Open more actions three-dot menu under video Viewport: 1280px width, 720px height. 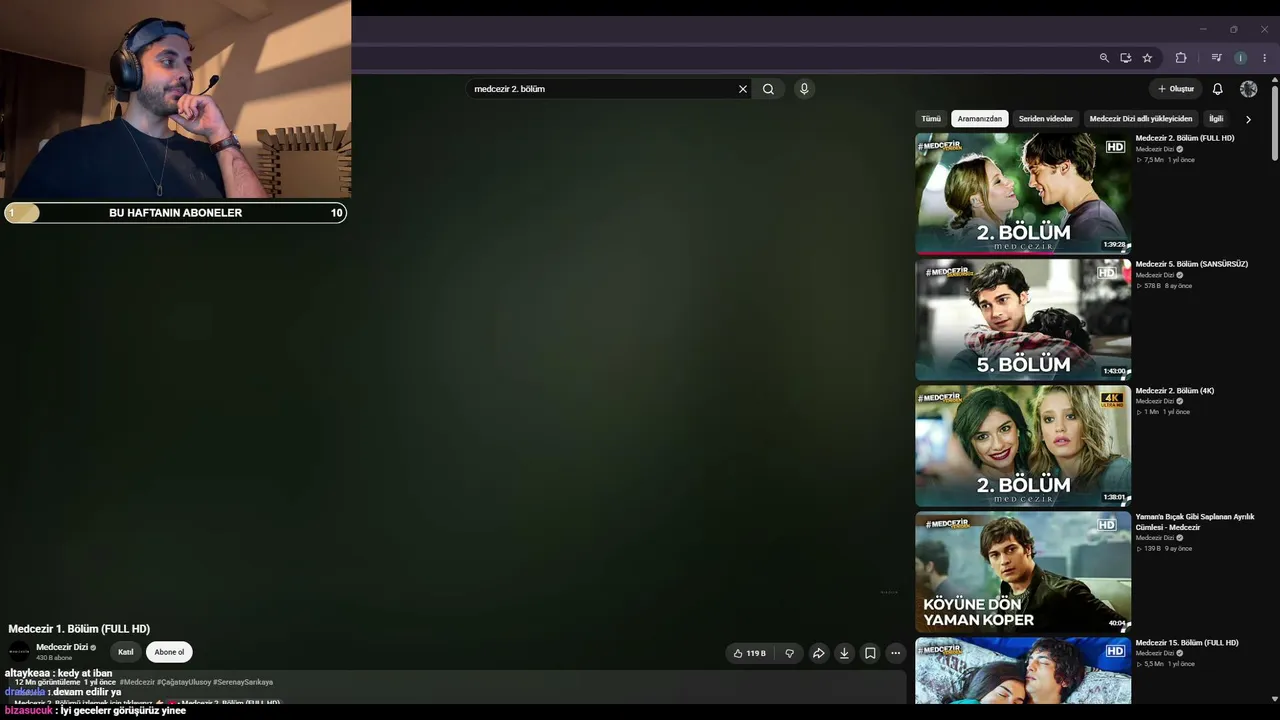[896, 653]
